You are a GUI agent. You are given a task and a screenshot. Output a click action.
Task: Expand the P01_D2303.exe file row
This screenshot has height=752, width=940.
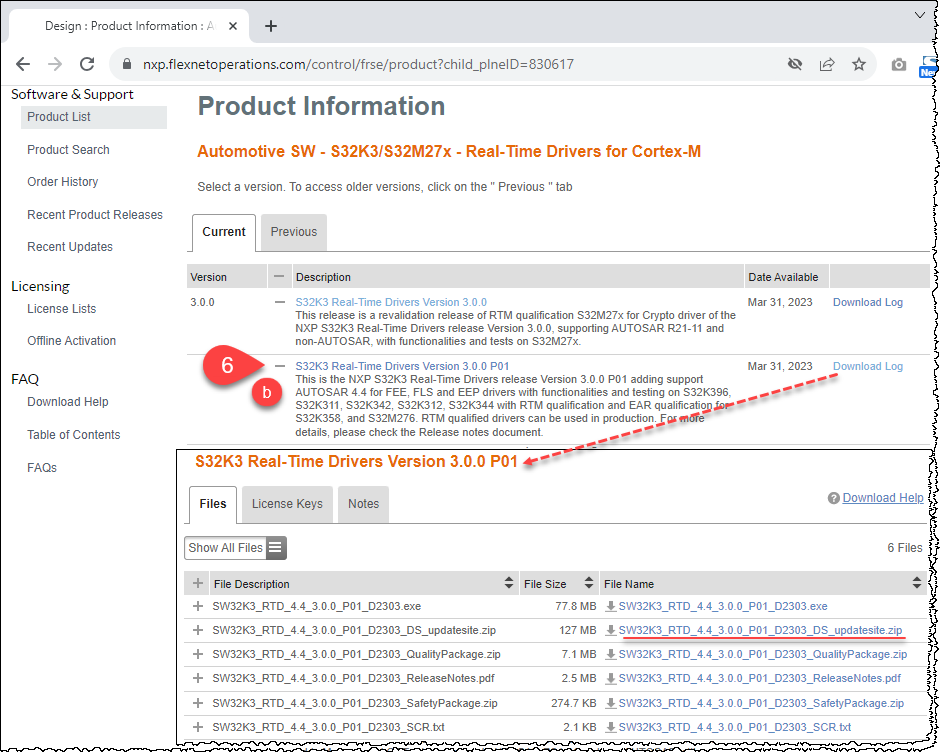tap(197, 606)
